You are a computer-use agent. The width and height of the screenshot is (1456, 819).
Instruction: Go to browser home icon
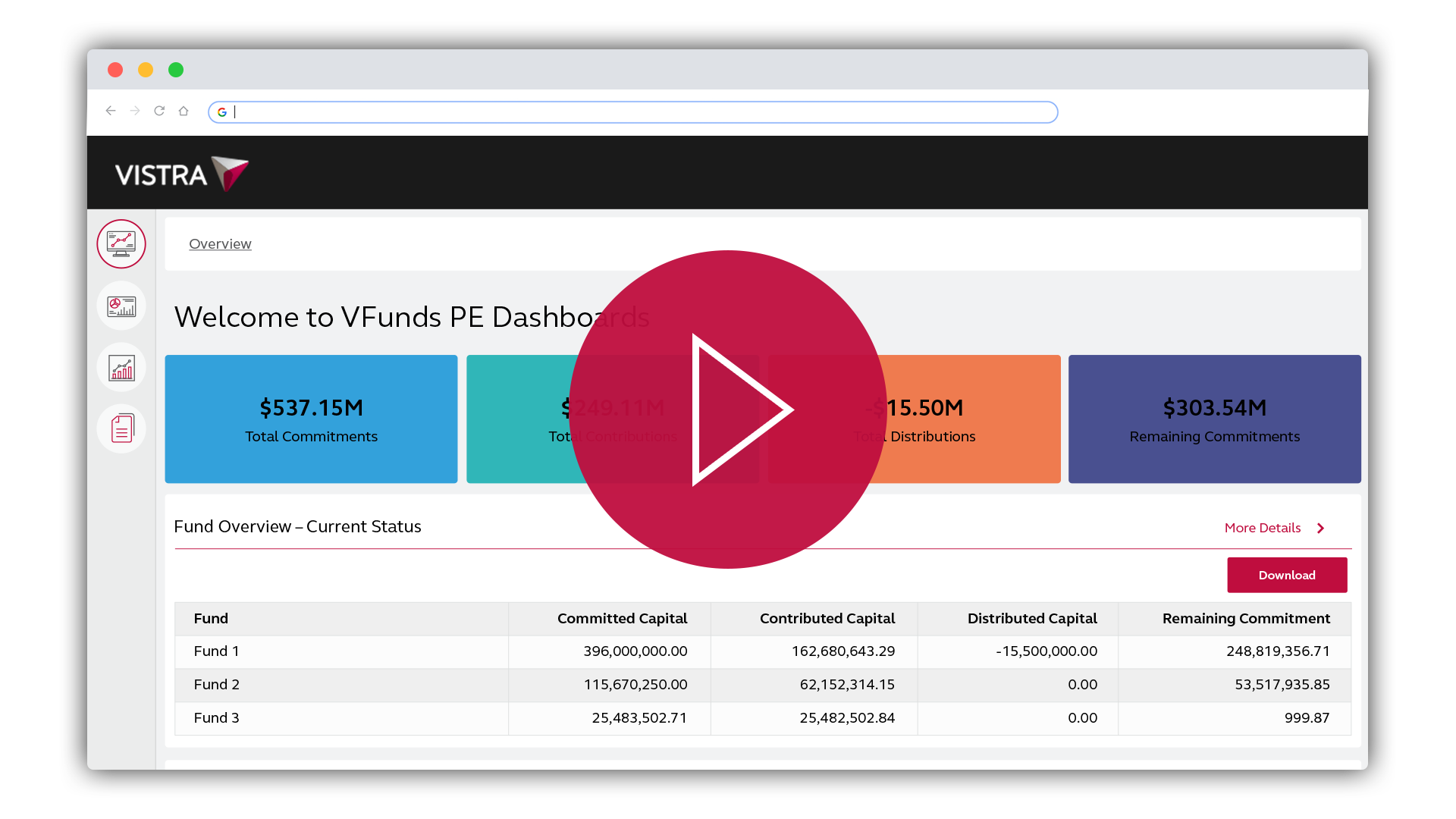click(x=184, y=111)
